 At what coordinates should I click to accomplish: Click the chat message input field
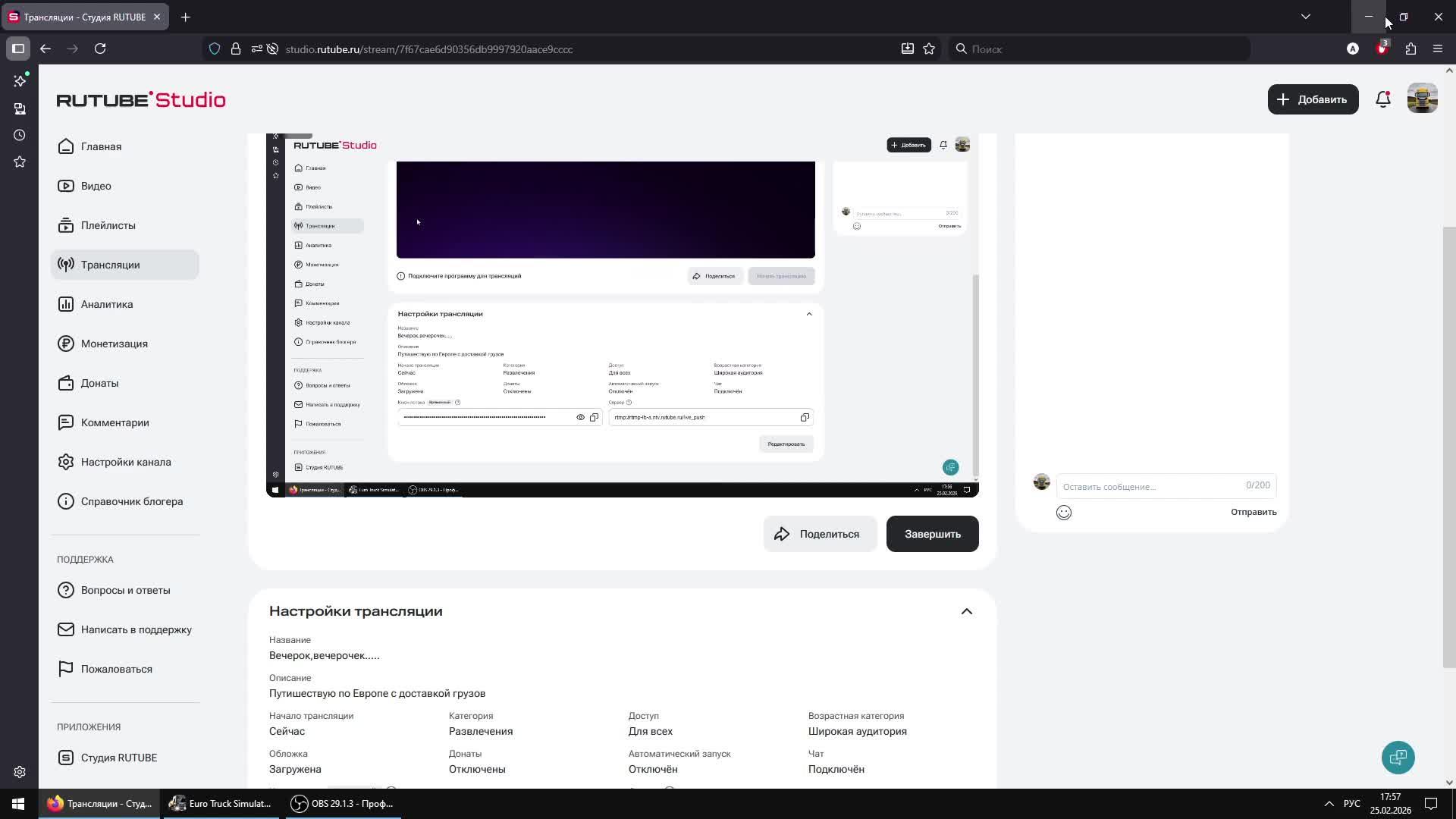point(1149,486)
